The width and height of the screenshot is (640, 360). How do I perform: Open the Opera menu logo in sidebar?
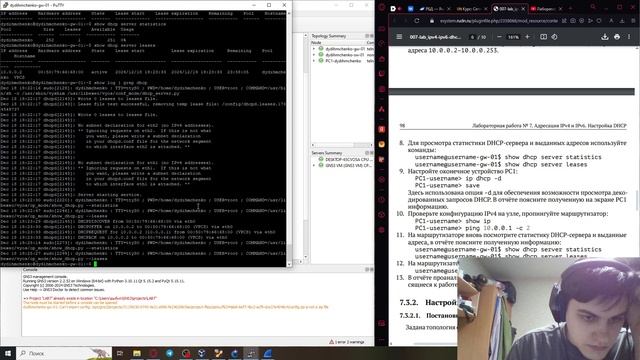pos(382,7)
